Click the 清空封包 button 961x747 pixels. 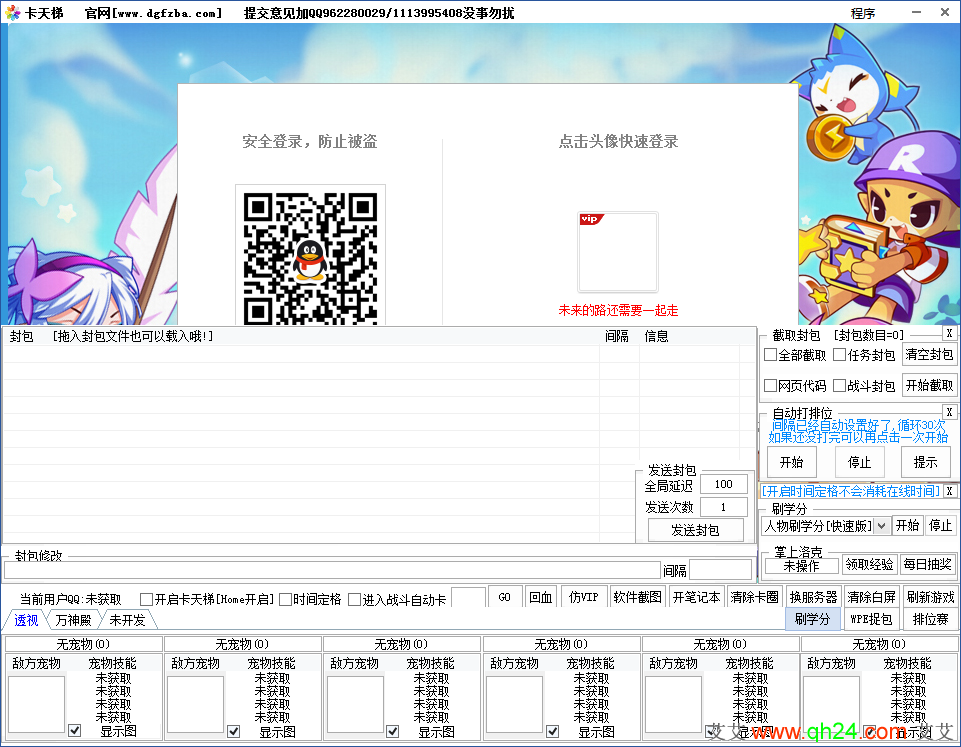pyautogui.click(x=929, y=355)
